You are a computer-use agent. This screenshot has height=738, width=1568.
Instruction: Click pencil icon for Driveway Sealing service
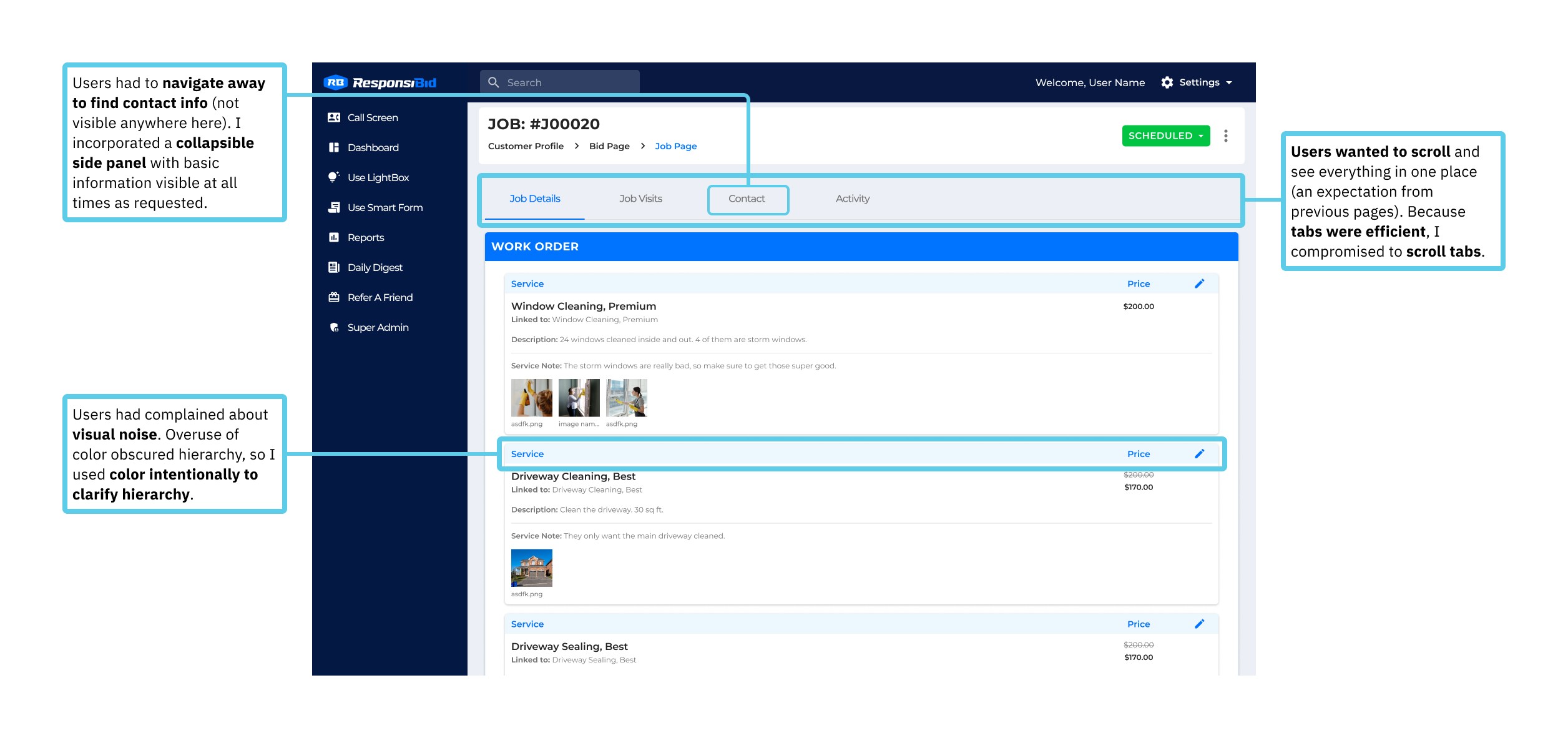coord(1199,624)
